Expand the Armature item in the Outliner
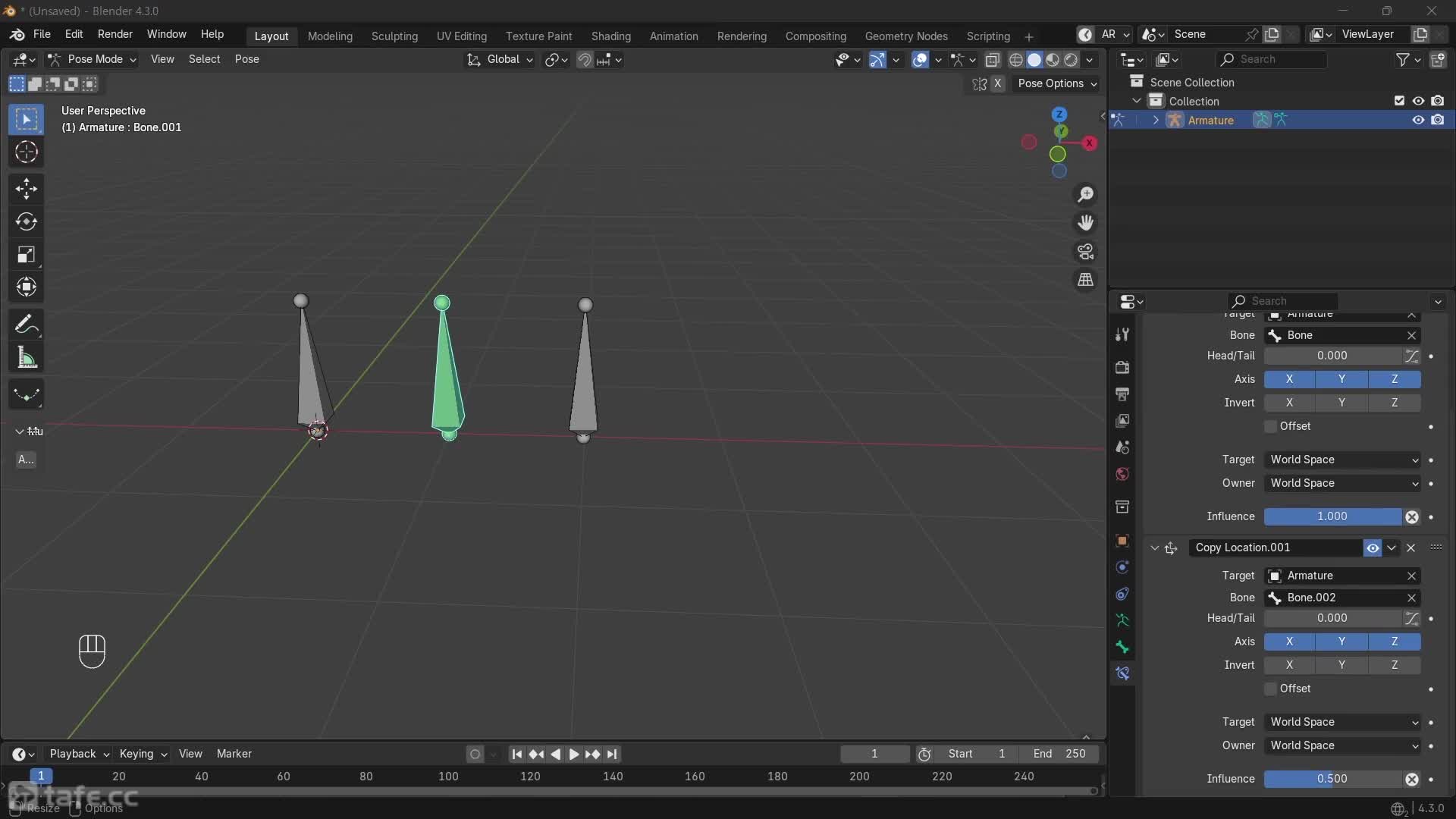This screenshot has height=819, width=1456. tap(1155, 120)
